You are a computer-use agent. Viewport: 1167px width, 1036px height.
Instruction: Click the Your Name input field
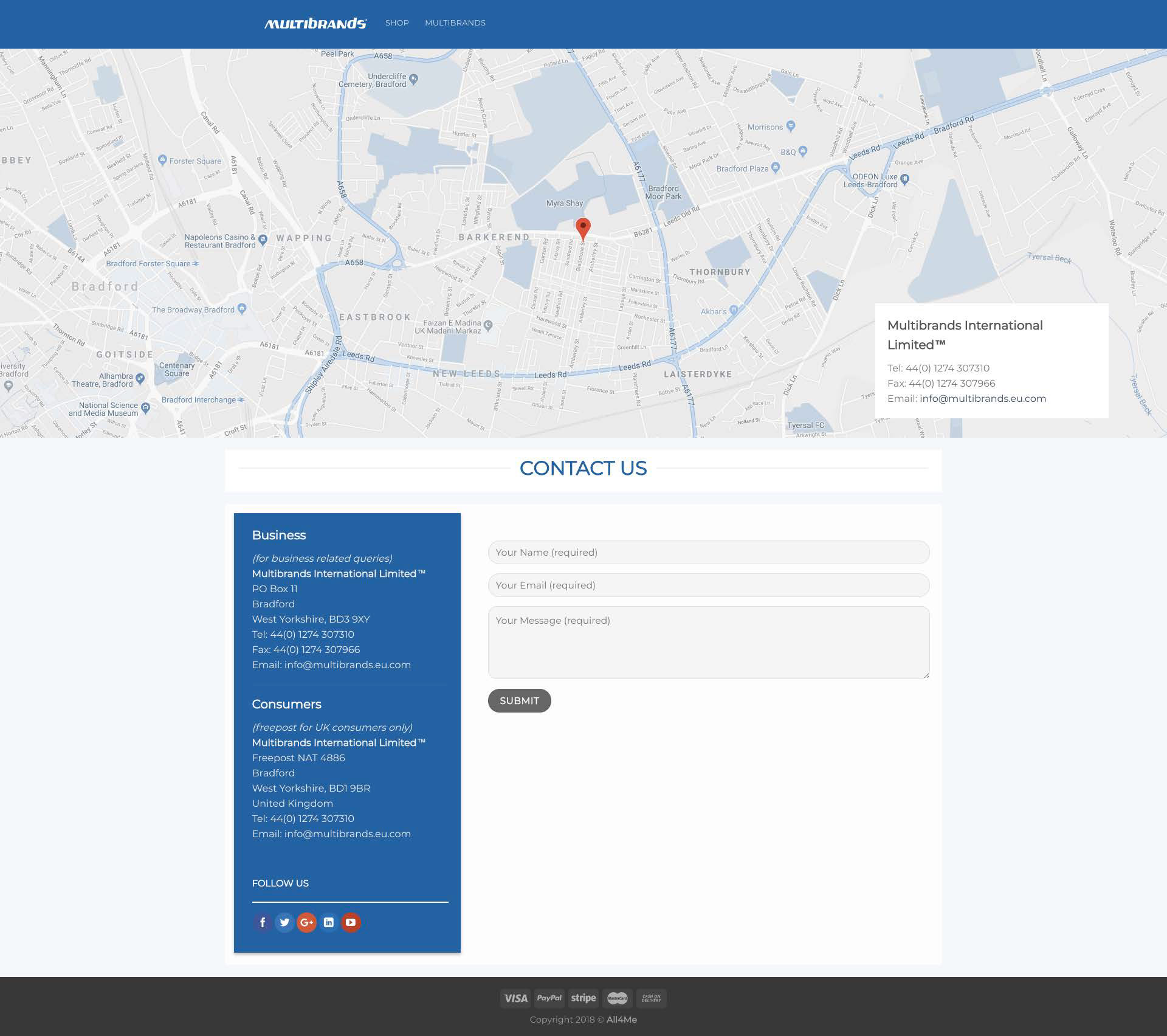coord(707,552)
